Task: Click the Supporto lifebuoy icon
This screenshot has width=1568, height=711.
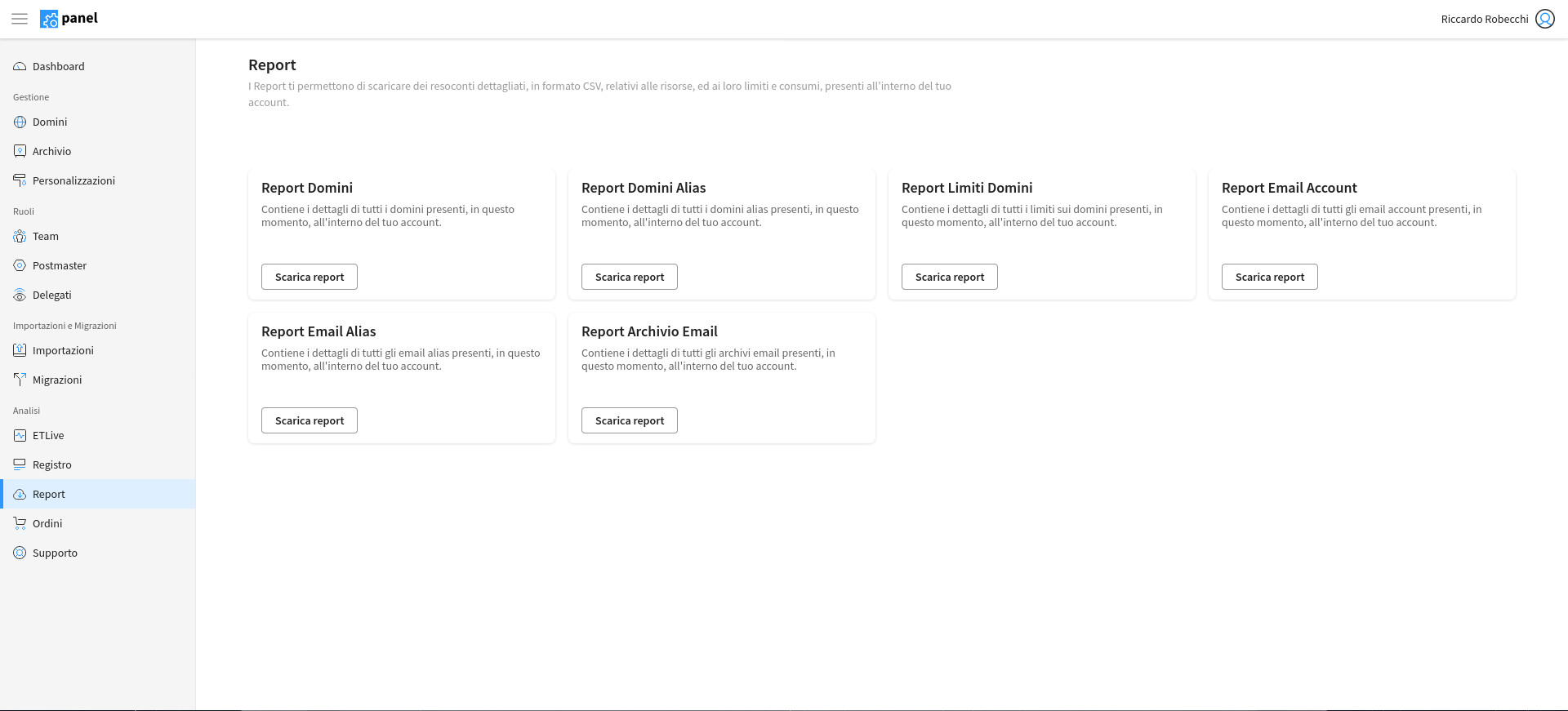Action: point(20,553)
